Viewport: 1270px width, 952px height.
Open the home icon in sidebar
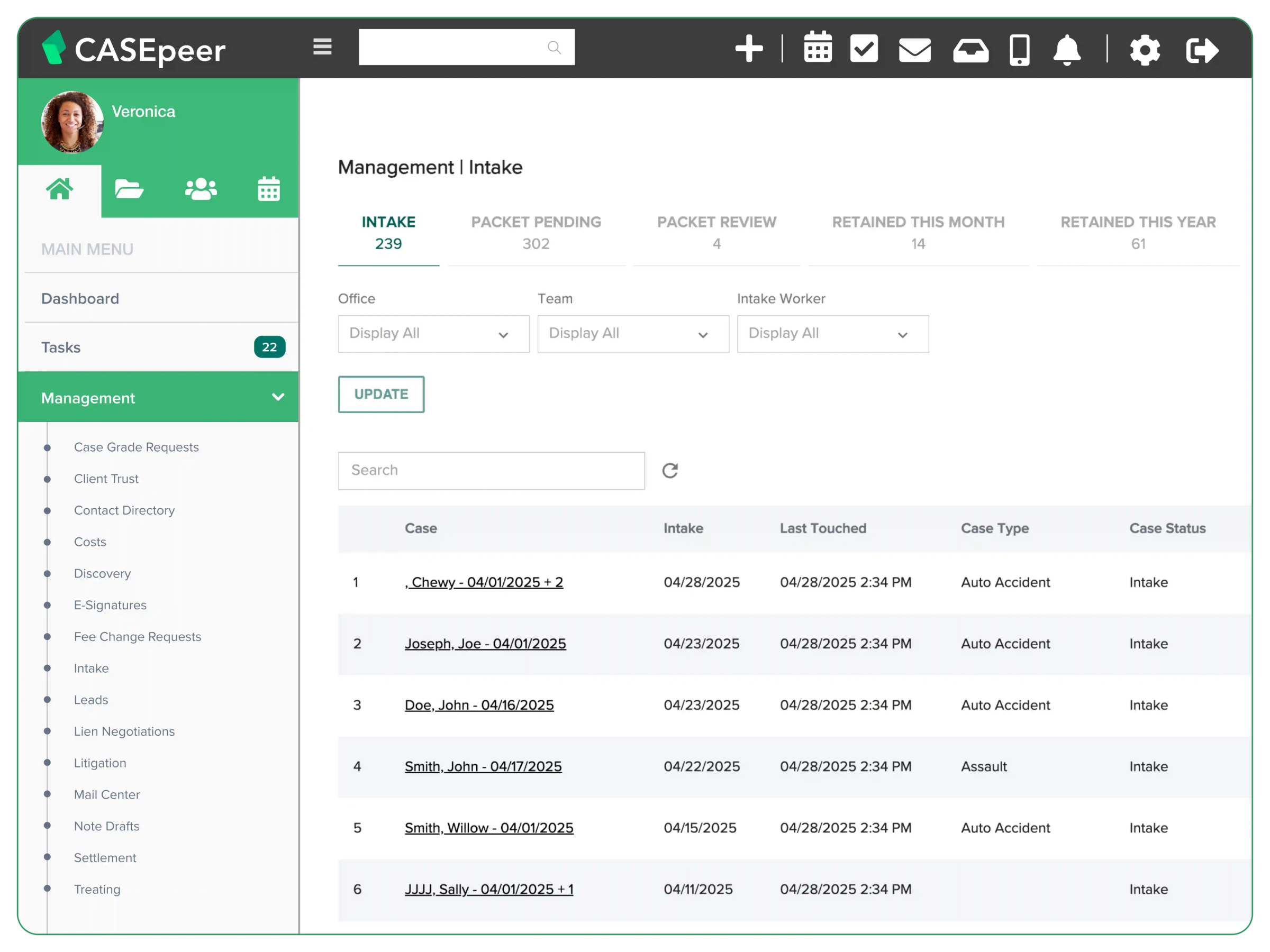[60, 189]
